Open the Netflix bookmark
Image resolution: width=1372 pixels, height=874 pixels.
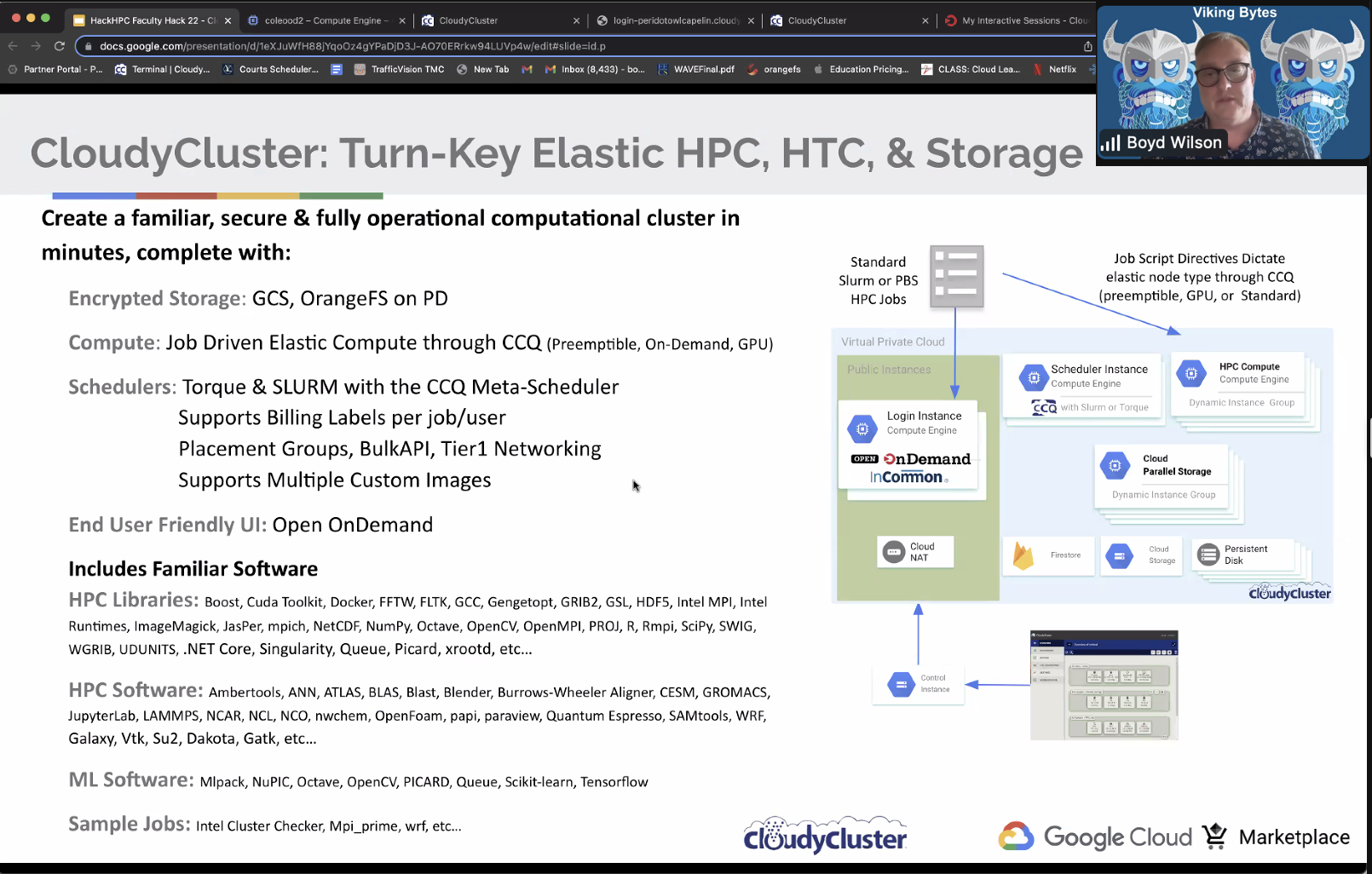click(1055, 69)
